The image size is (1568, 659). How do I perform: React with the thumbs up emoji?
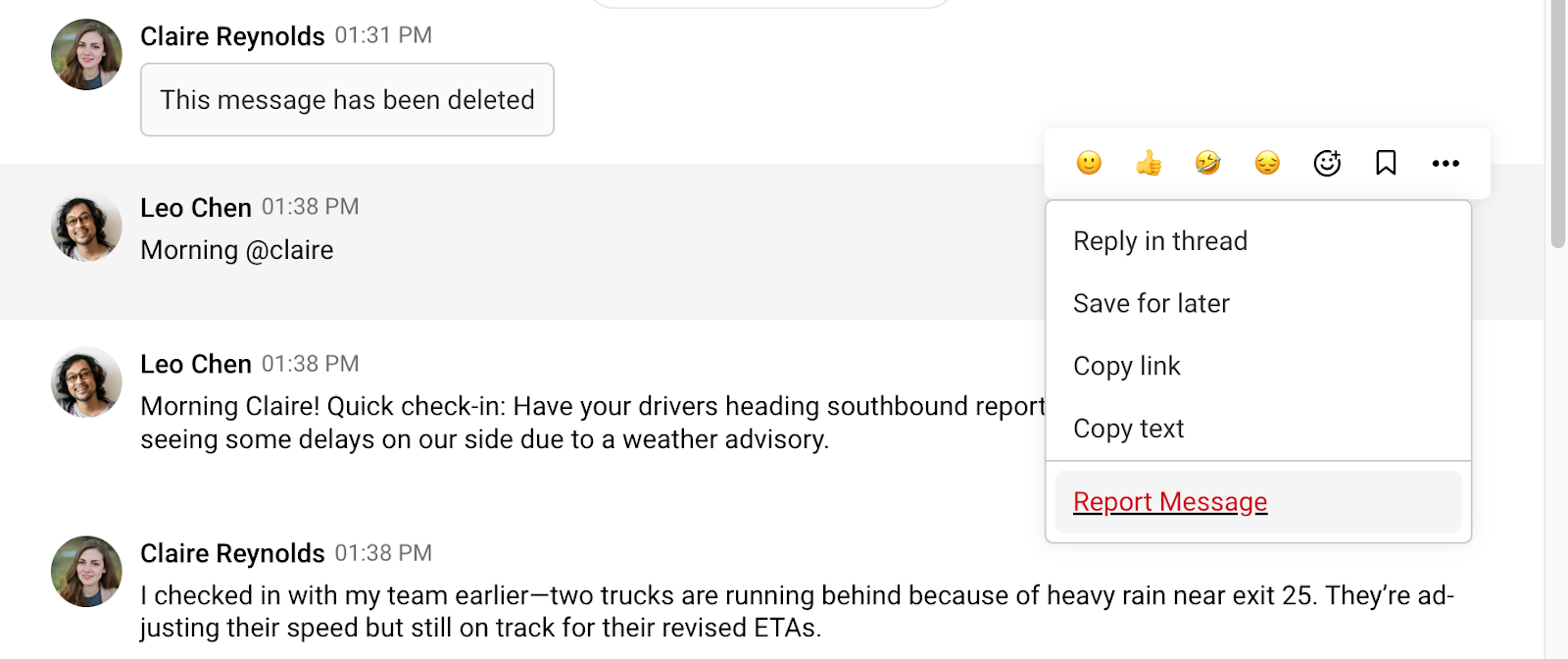click(1149, 163)
